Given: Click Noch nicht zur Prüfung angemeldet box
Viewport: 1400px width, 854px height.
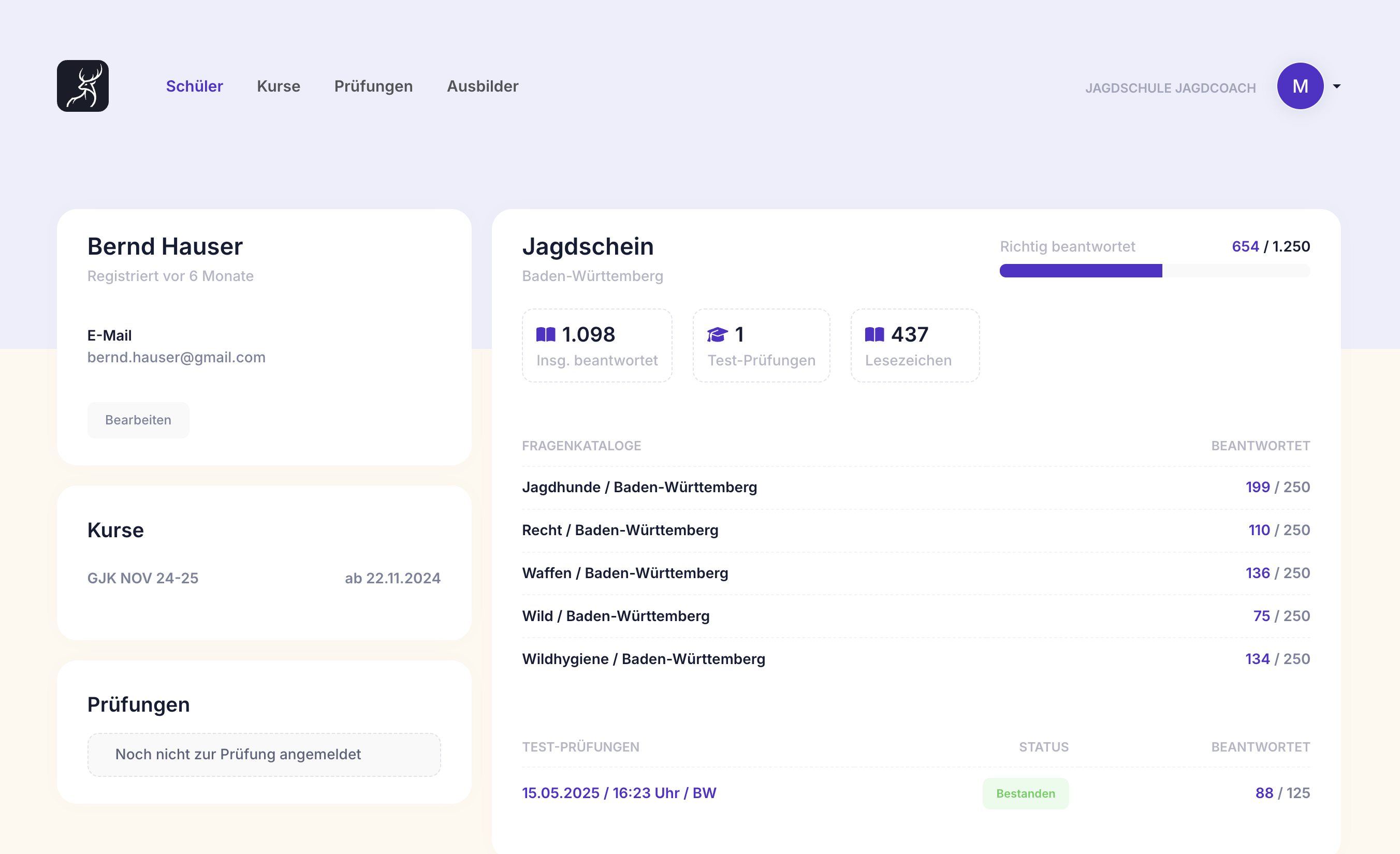Looking at the screenshot, I should [x=264, y=754].
